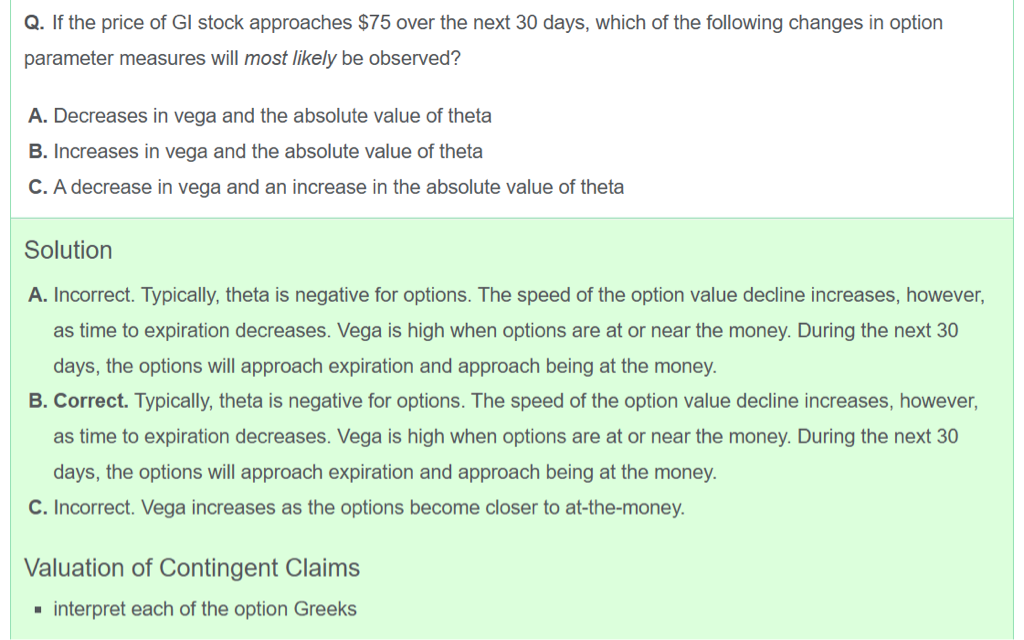The height and width of the screenshot is (640, 1024).
Task: Choose answer B, increases in vega and theta
Action: [268, 152]
